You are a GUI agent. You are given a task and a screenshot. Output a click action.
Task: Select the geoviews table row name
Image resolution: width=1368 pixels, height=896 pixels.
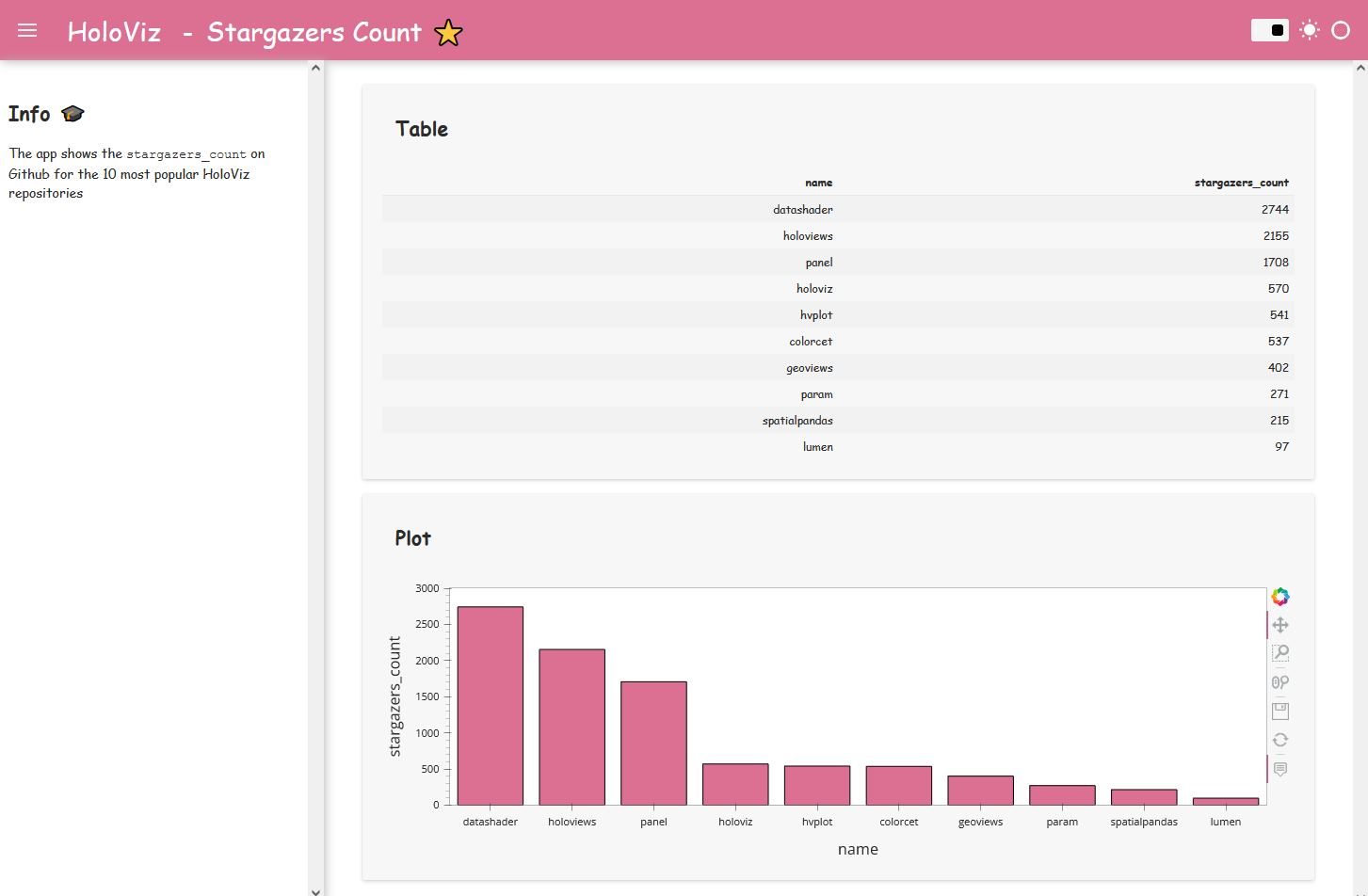click(809, 367)
